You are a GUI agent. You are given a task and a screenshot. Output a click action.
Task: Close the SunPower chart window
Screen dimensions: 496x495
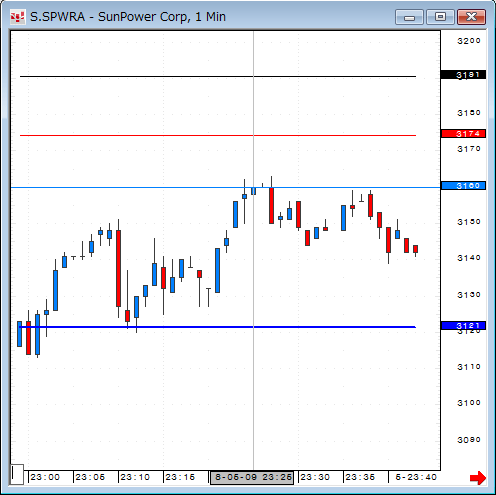click(x=471, y=17)
